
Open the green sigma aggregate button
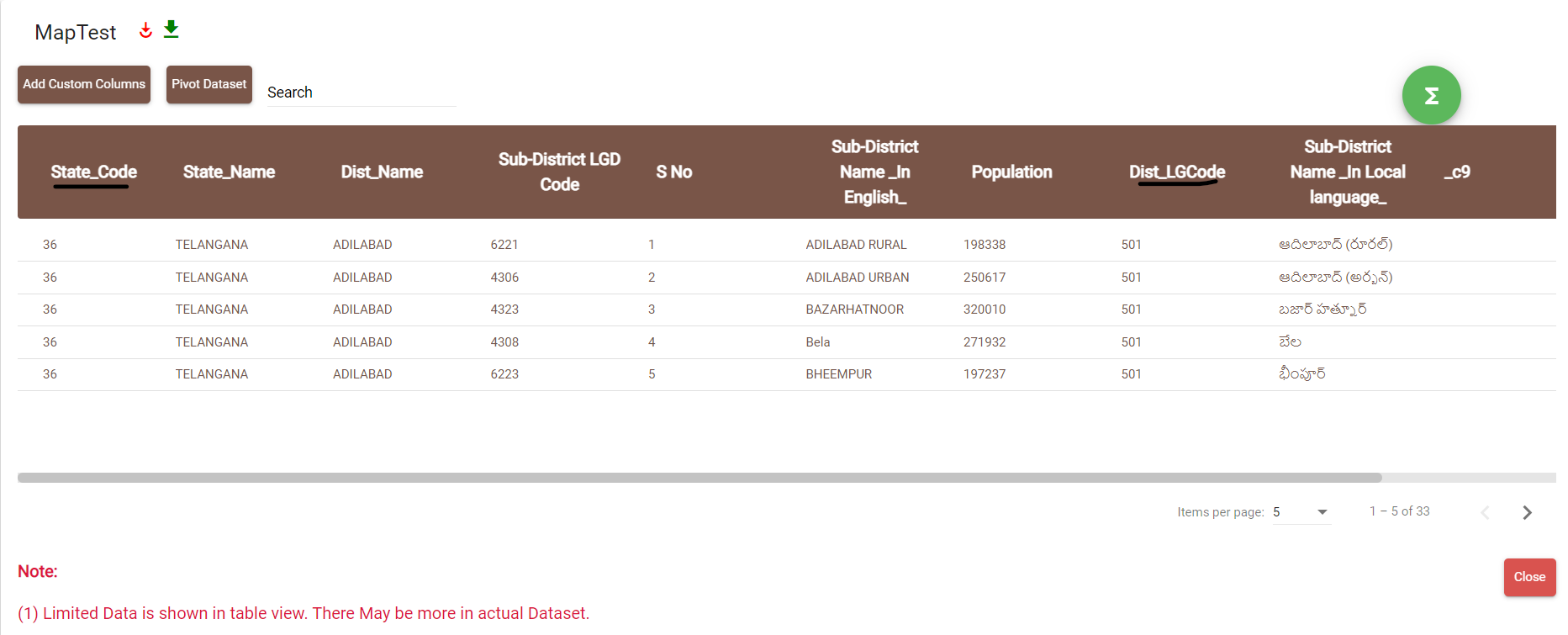(x=1431, y=95)
